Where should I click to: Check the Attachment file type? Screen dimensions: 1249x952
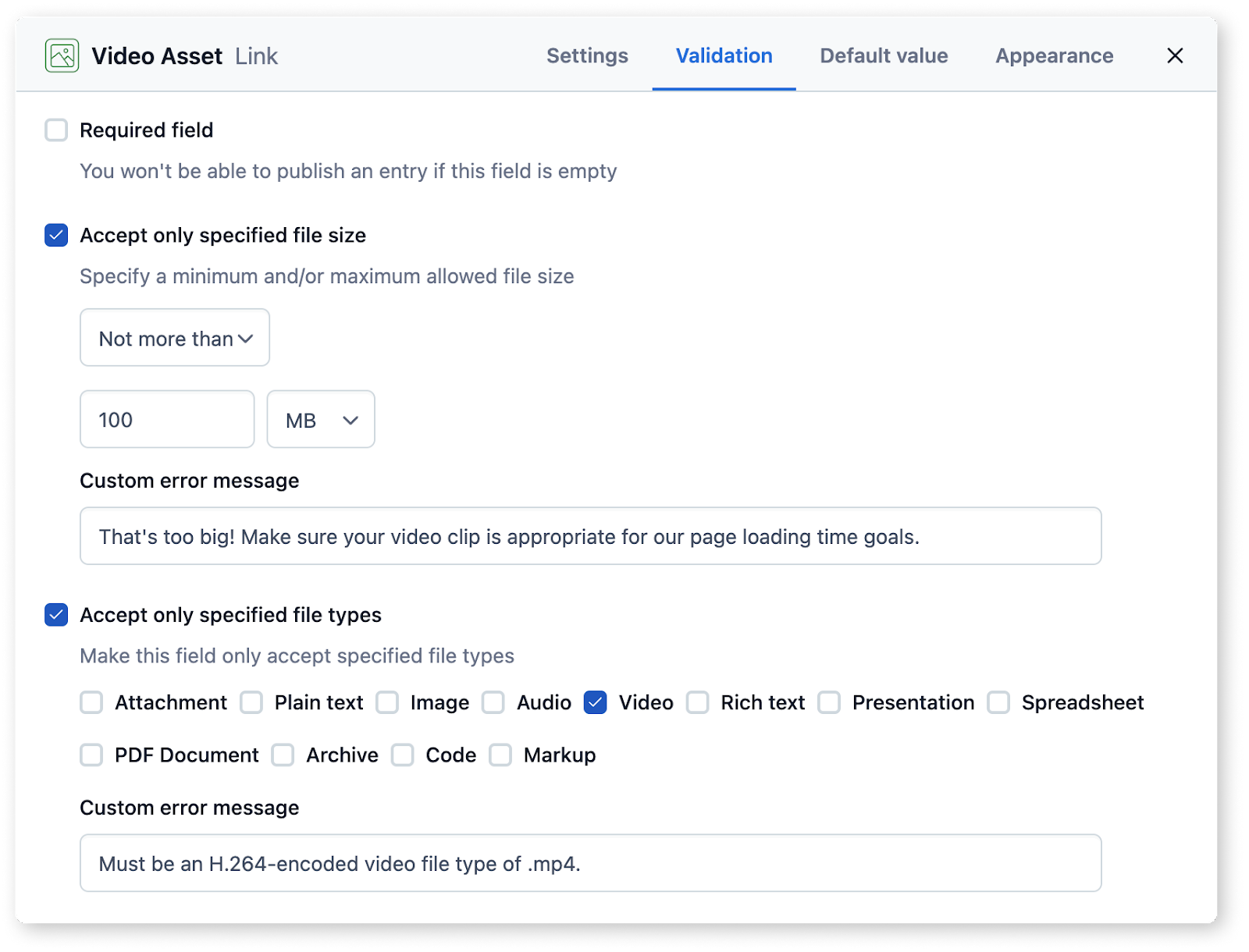[x=91, y=702]
